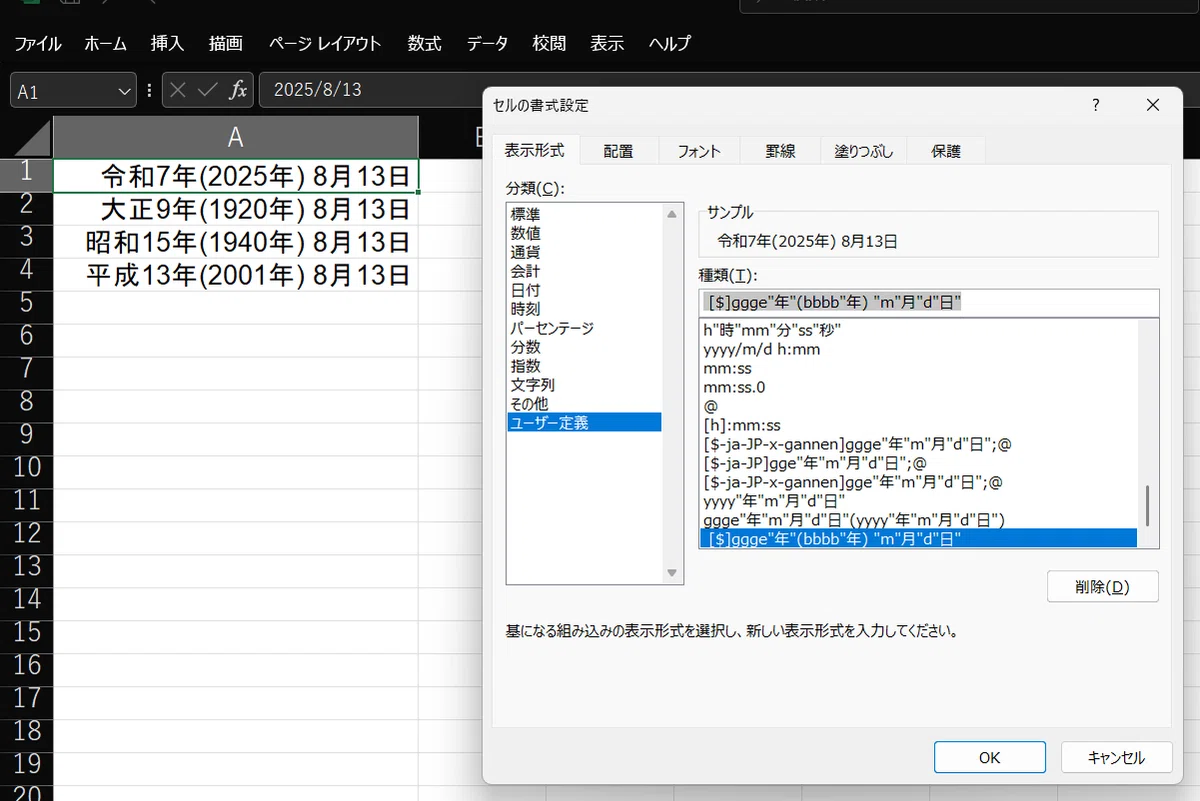Select 分数 in category list
Image resolution: width=1200 pixels, height=801 pixels.
point(585,347)
